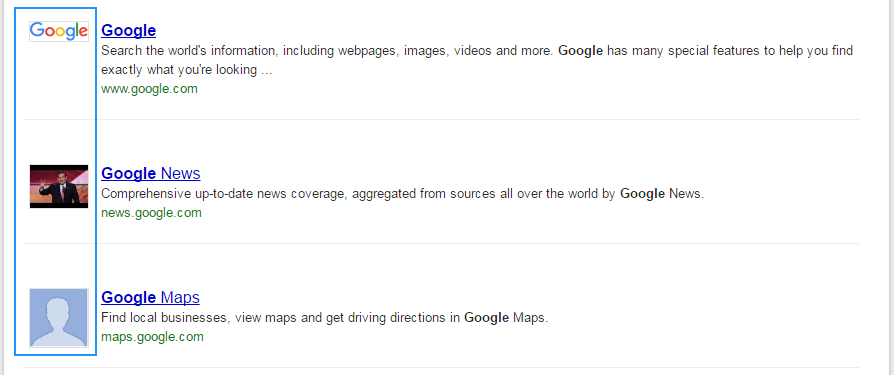The width and height of the screenshot is (894, 375).
Task: Click the news.google.com green URL
Action: tap(151, 213)
